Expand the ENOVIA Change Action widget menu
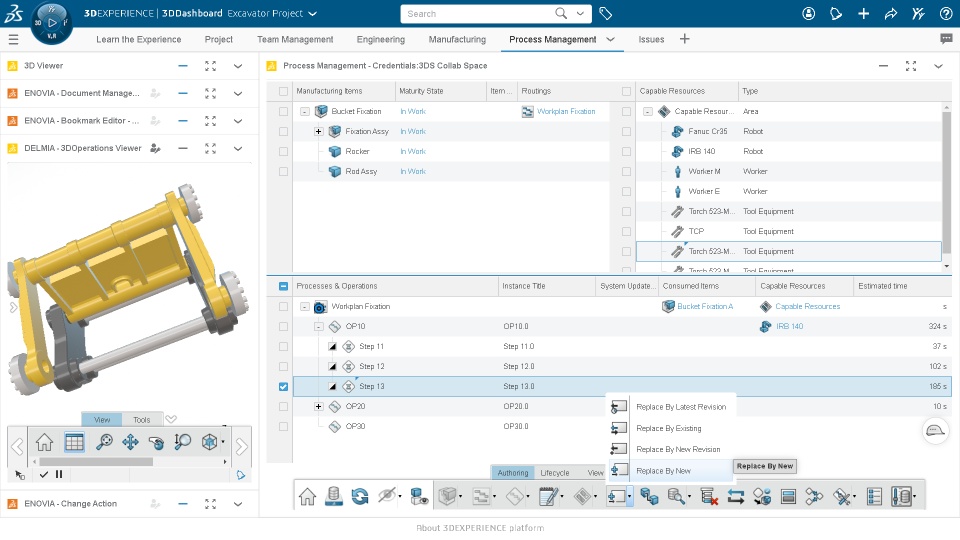Screen dimensions: 960x540 (238, 504)
